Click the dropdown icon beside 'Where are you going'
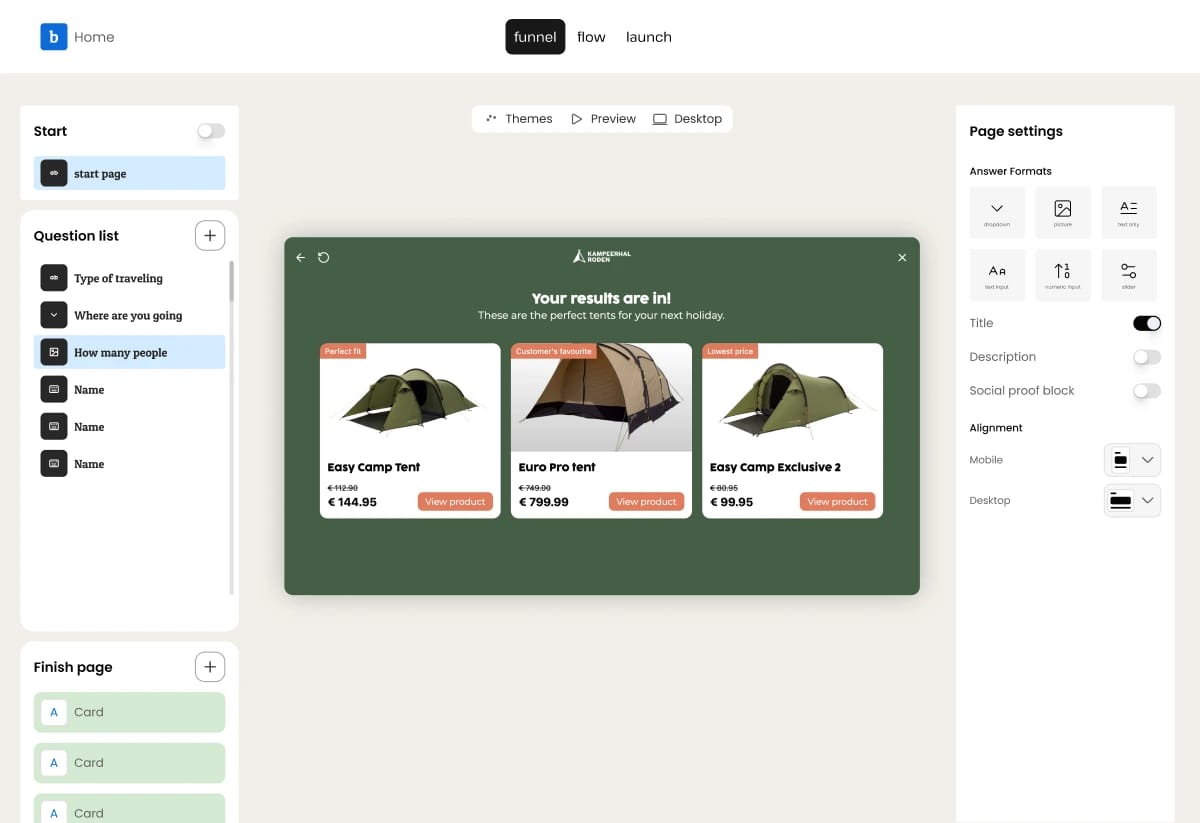The height and width of the screenshot is (823, 1200). 54,315
